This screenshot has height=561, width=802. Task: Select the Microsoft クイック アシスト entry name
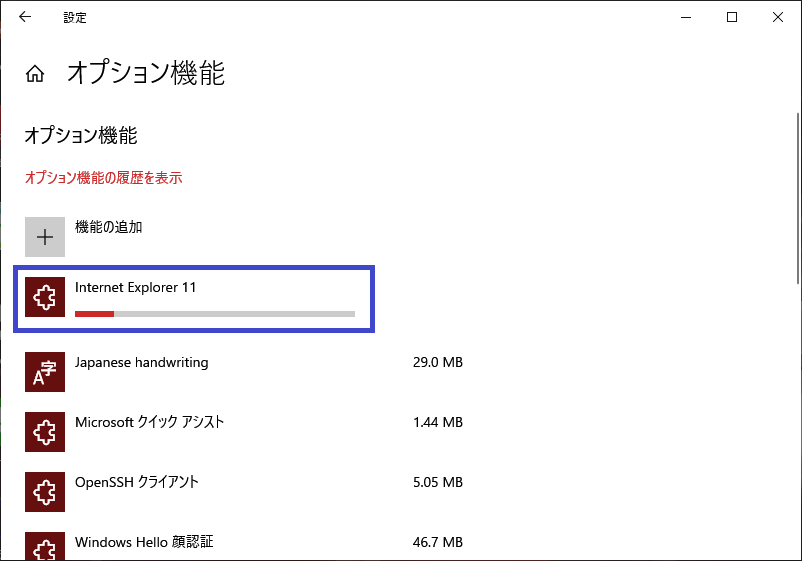coord(149,422)
